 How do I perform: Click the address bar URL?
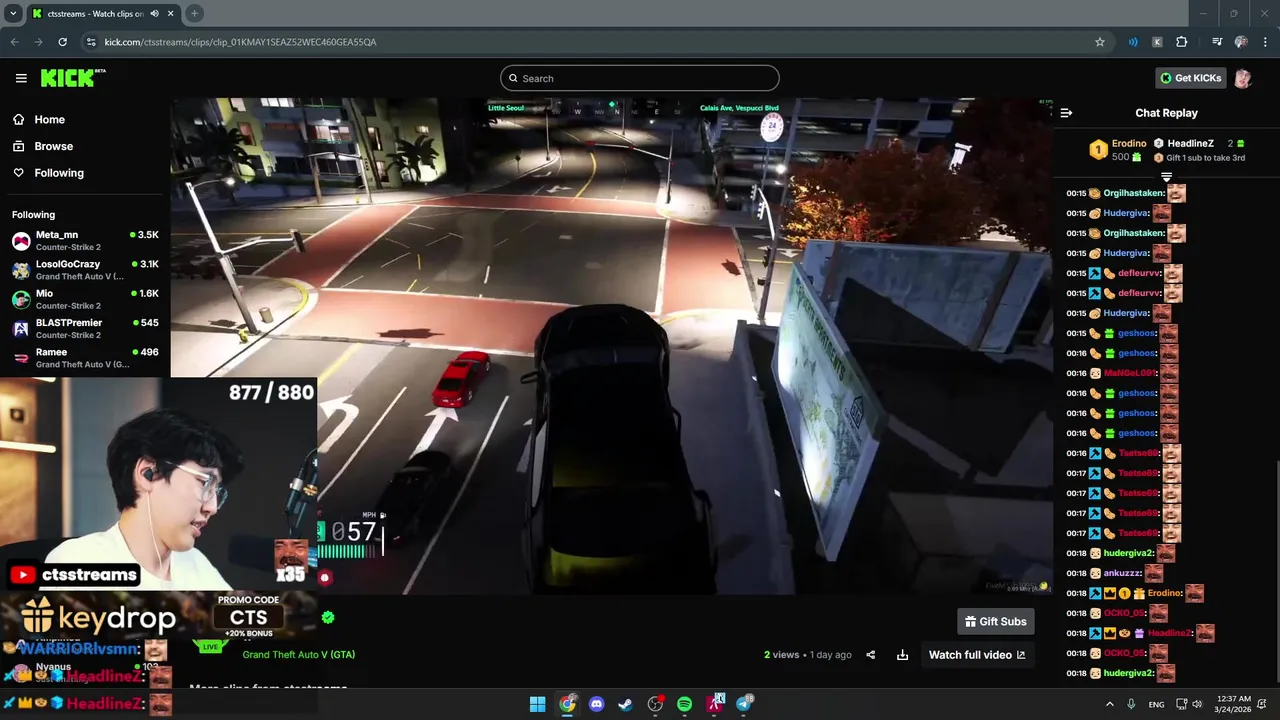point(240,42)
